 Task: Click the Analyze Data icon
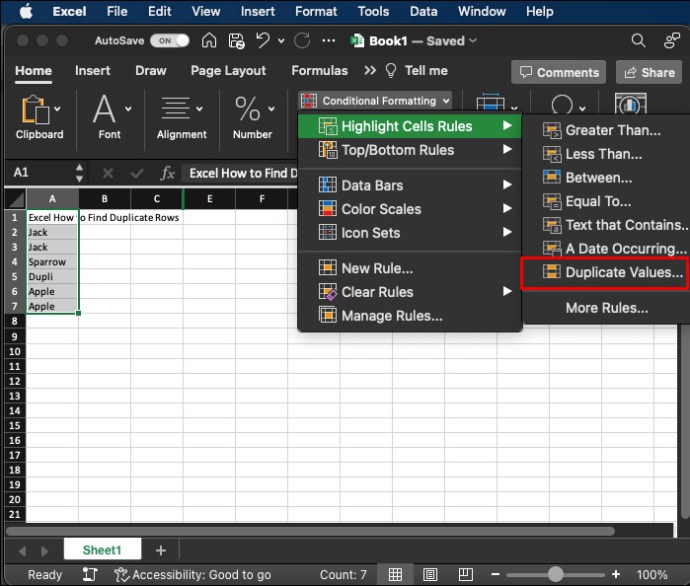[630, 104]
